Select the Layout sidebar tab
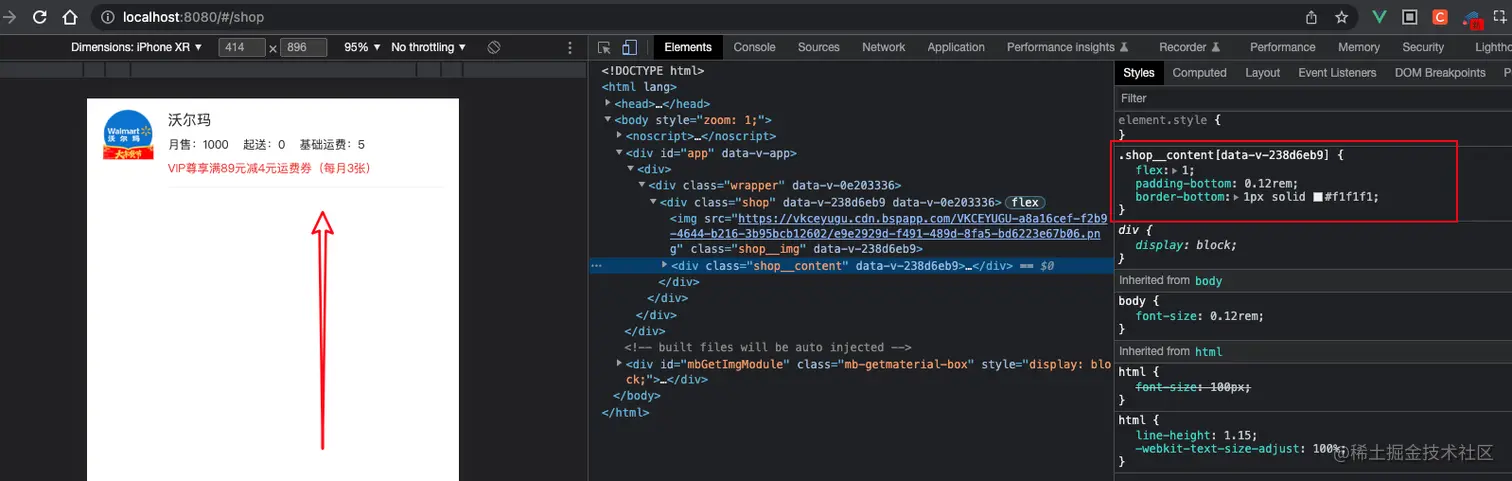Viewport: 1512px width, 481px height. [1262, 73]
